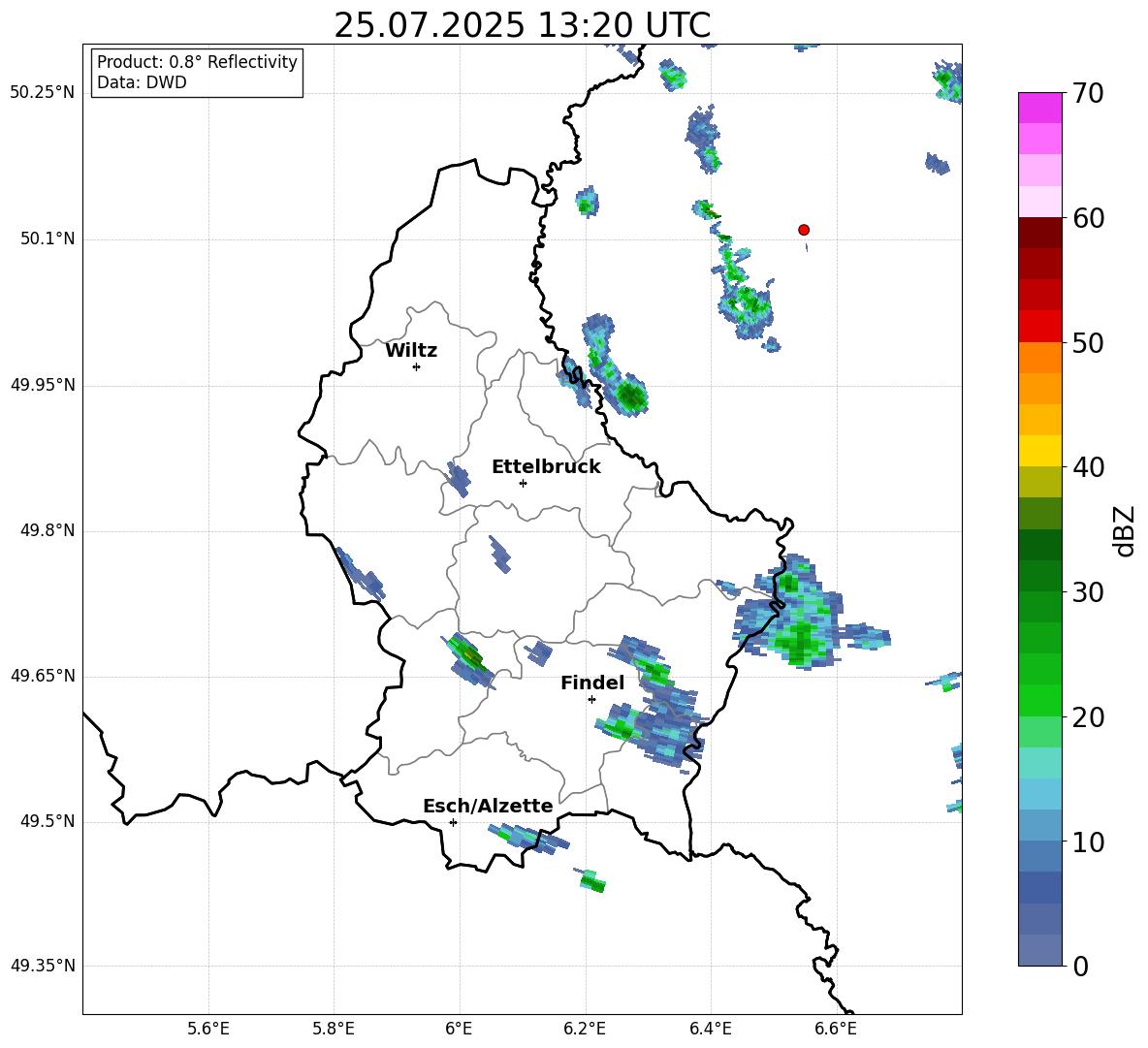This screenshot has height=1048, width=1148.
Task: Click the 50 colorbar tick label
Action: click(x=1088, y=342)
